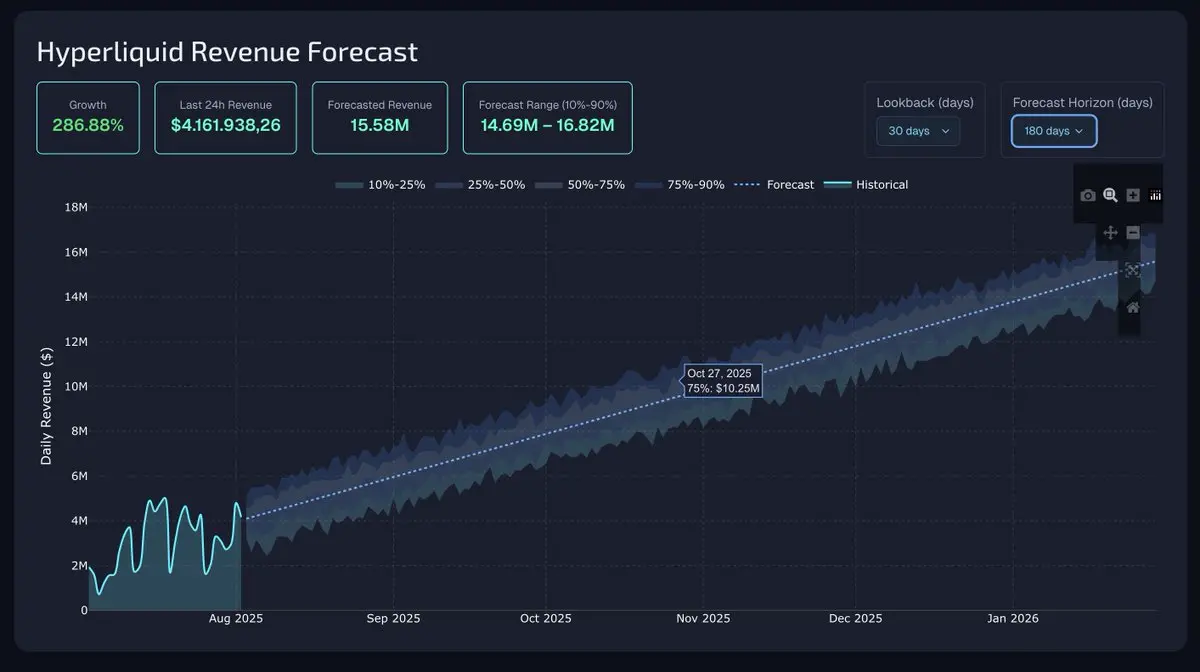
Task: Click the autoscale icon in modebar
Action: [x=1133, y=270]
